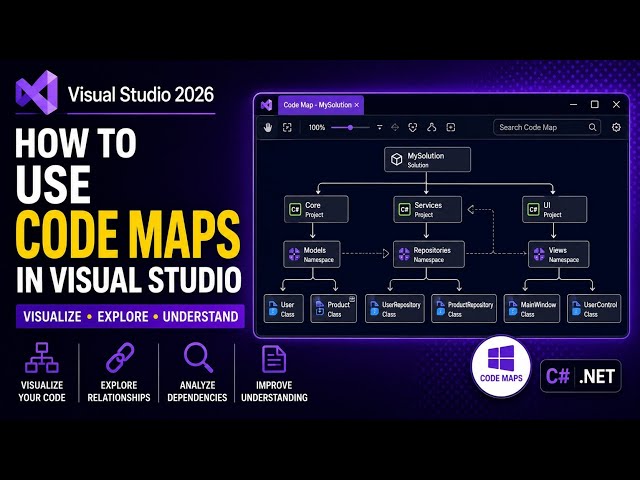Select the UserRepository class node
This screenshot has width=640, height=480.
tap(395, 309)
